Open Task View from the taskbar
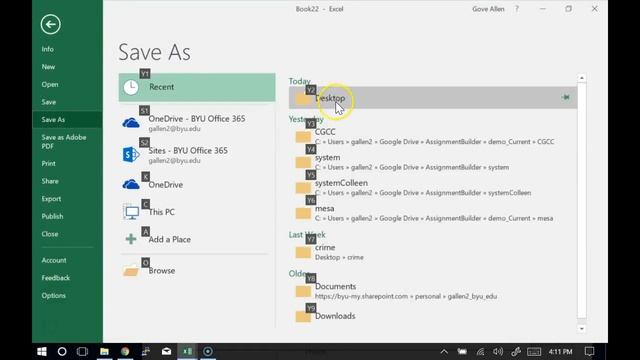The image size is (640, 360). [x=82, y=351]
